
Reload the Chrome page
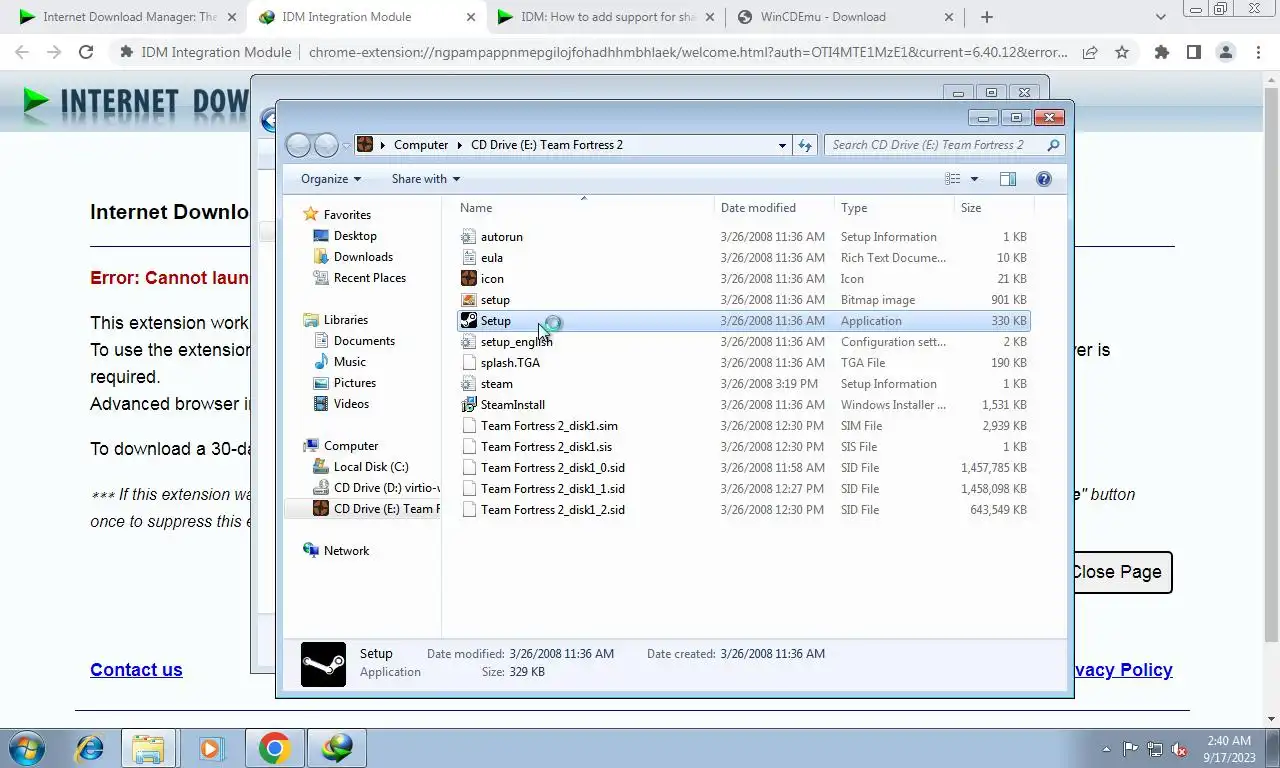[x=86, y=52]
